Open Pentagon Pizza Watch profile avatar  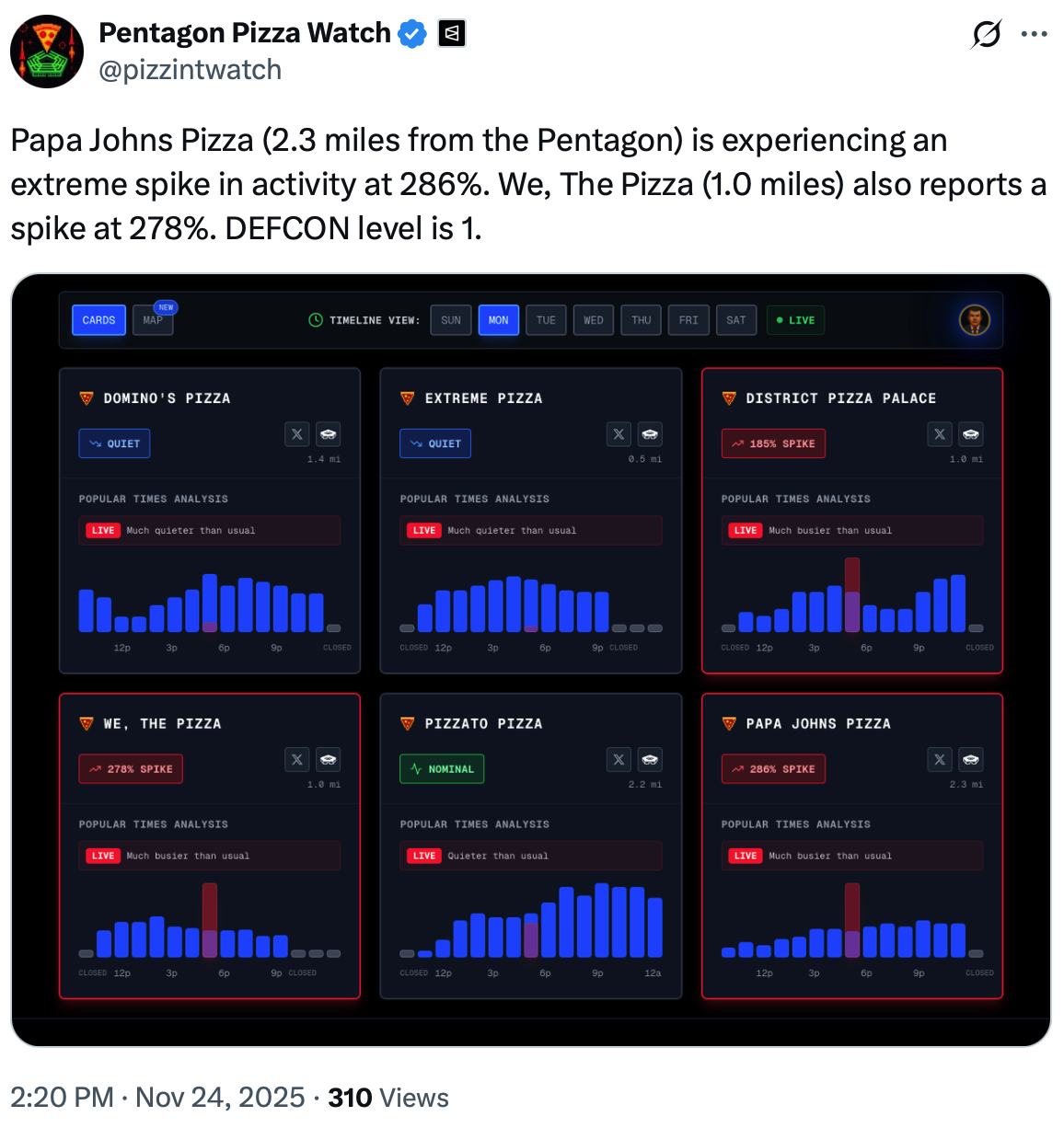coord(47,52)
